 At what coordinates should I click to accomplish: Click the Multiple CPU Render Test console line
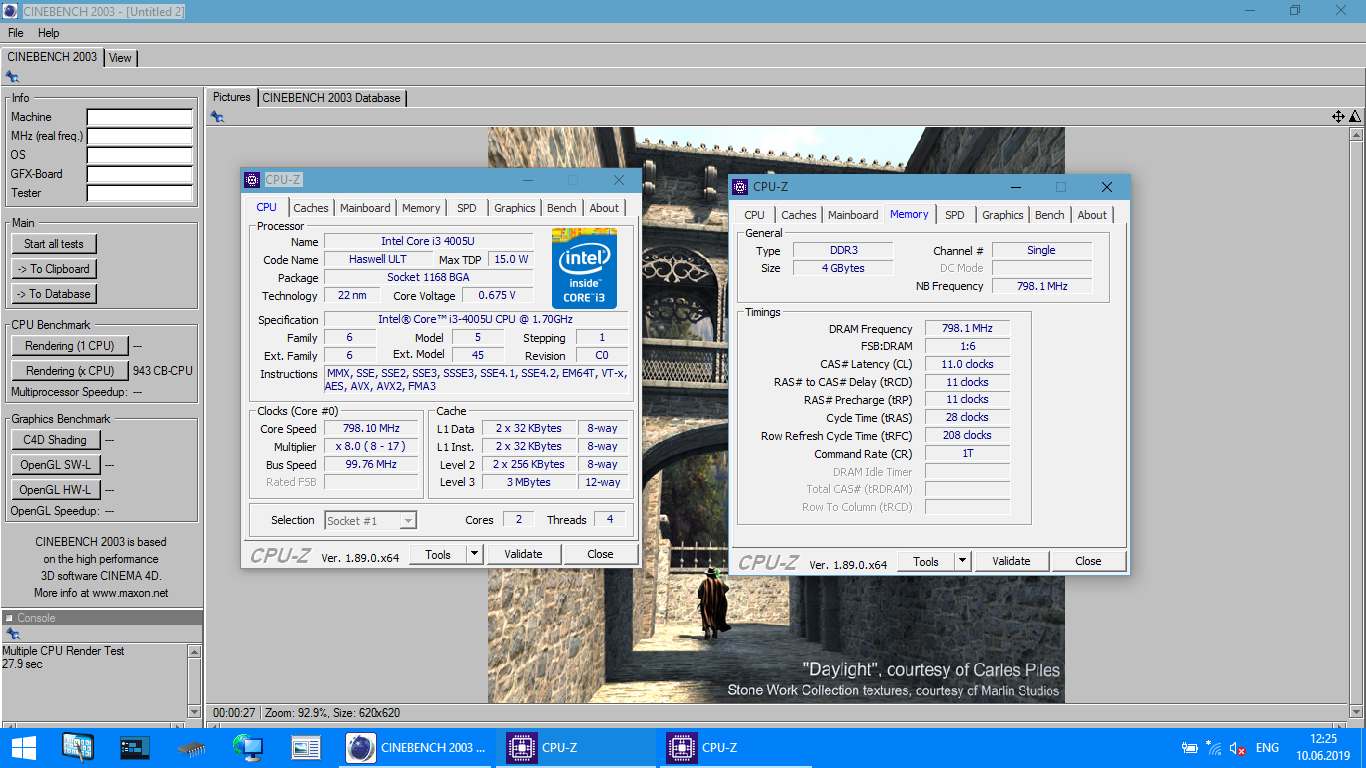point(63,651)
